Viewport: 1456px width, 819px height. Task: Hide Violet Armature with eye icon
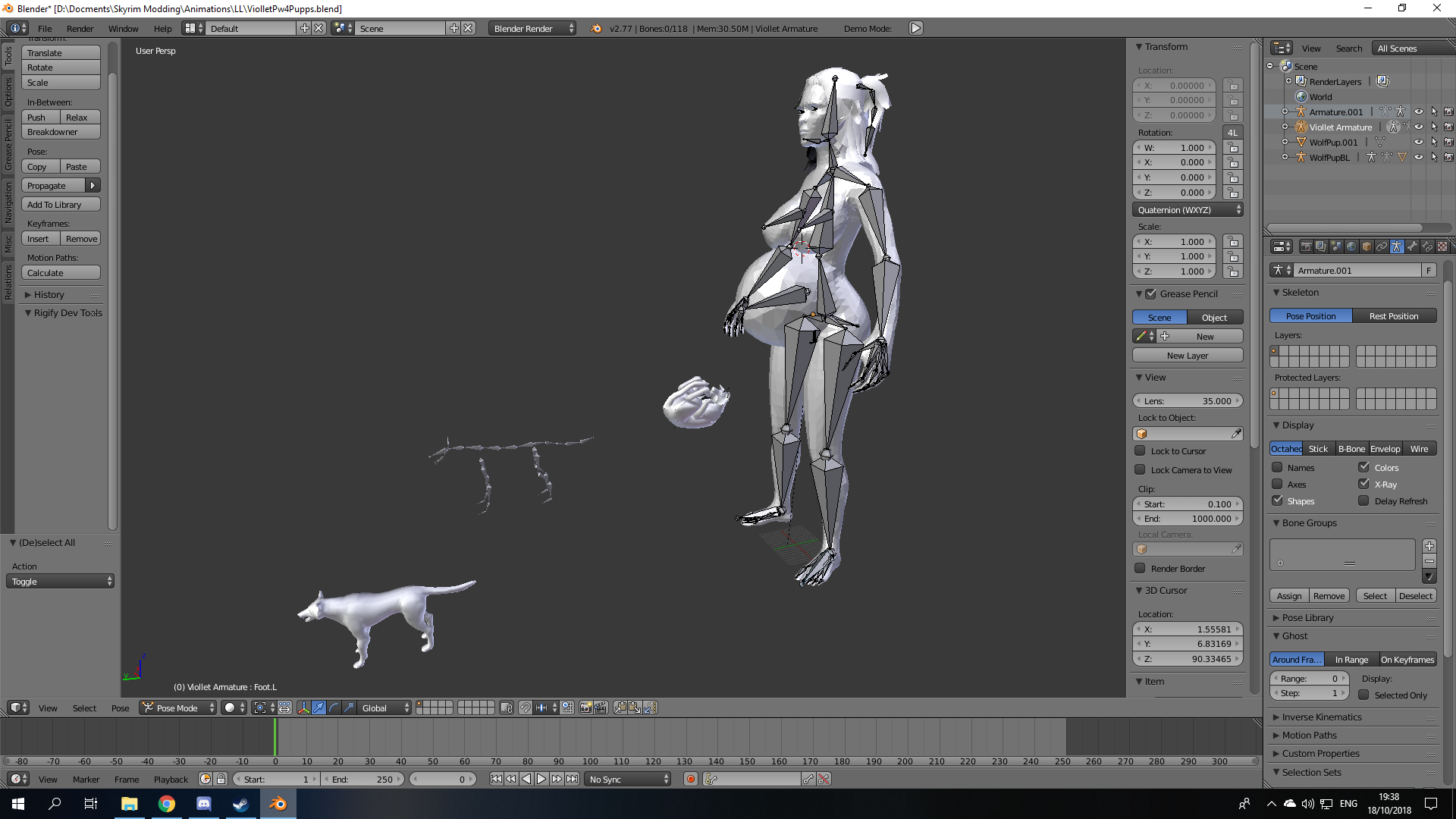click(x=1418, y=127)
